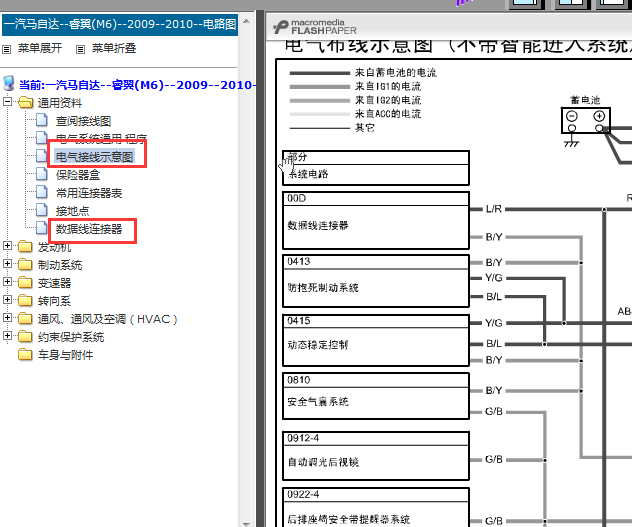Click the document icon for 保险器盒
632x527 pixels.
tap(42, 173)
